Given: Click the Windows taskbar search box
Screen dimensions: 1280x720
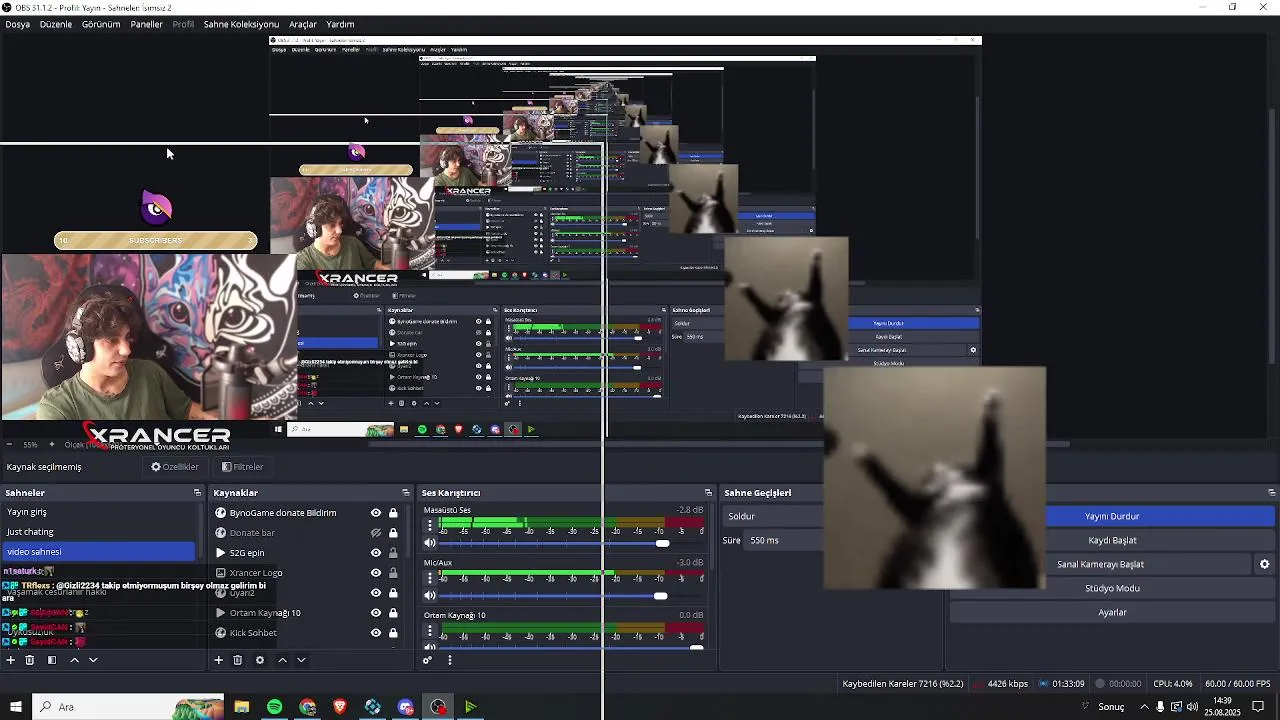Looking at the screenshot, I should 130,707.
